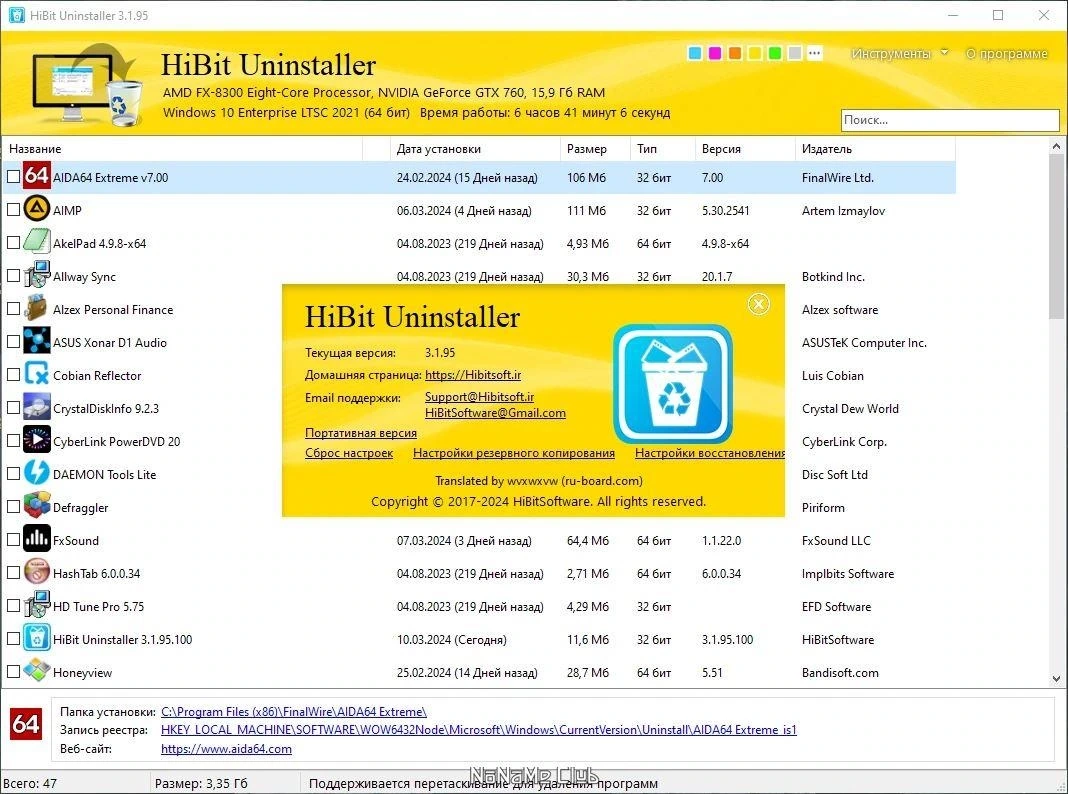Sort by Дата установки column header
The height and width of the screenshot is (794, 1068).
[475, 148]
